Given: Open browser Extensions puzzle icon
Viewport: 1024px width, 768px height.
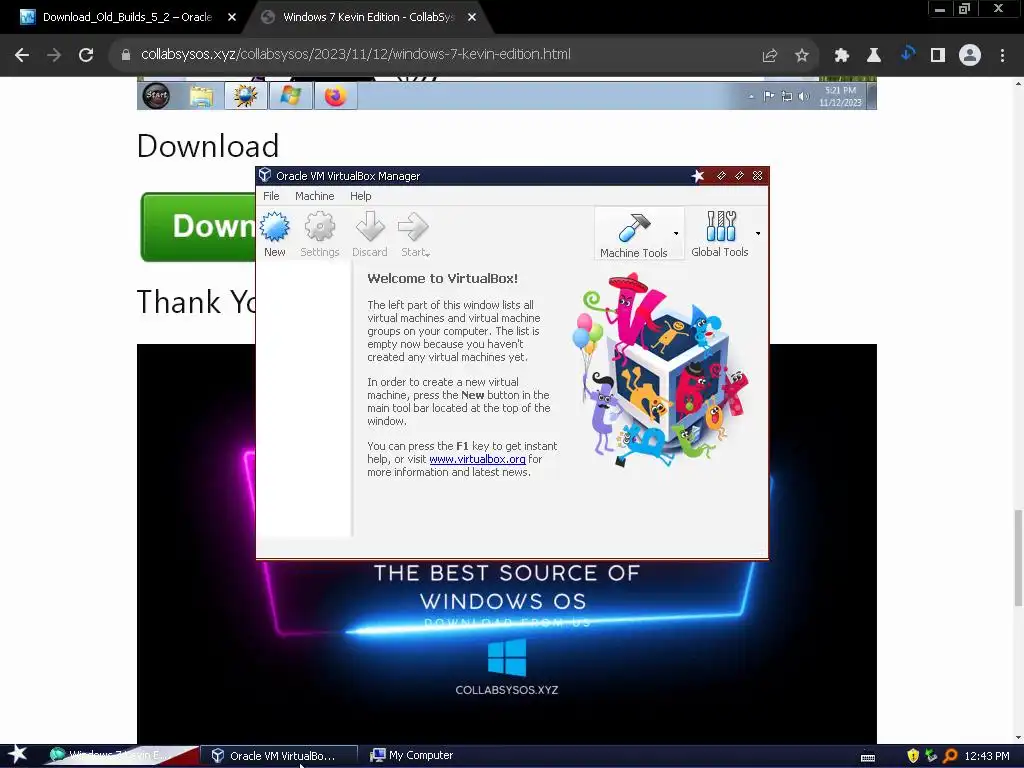Looking at the screenshot, I should [x=841, y=56].
